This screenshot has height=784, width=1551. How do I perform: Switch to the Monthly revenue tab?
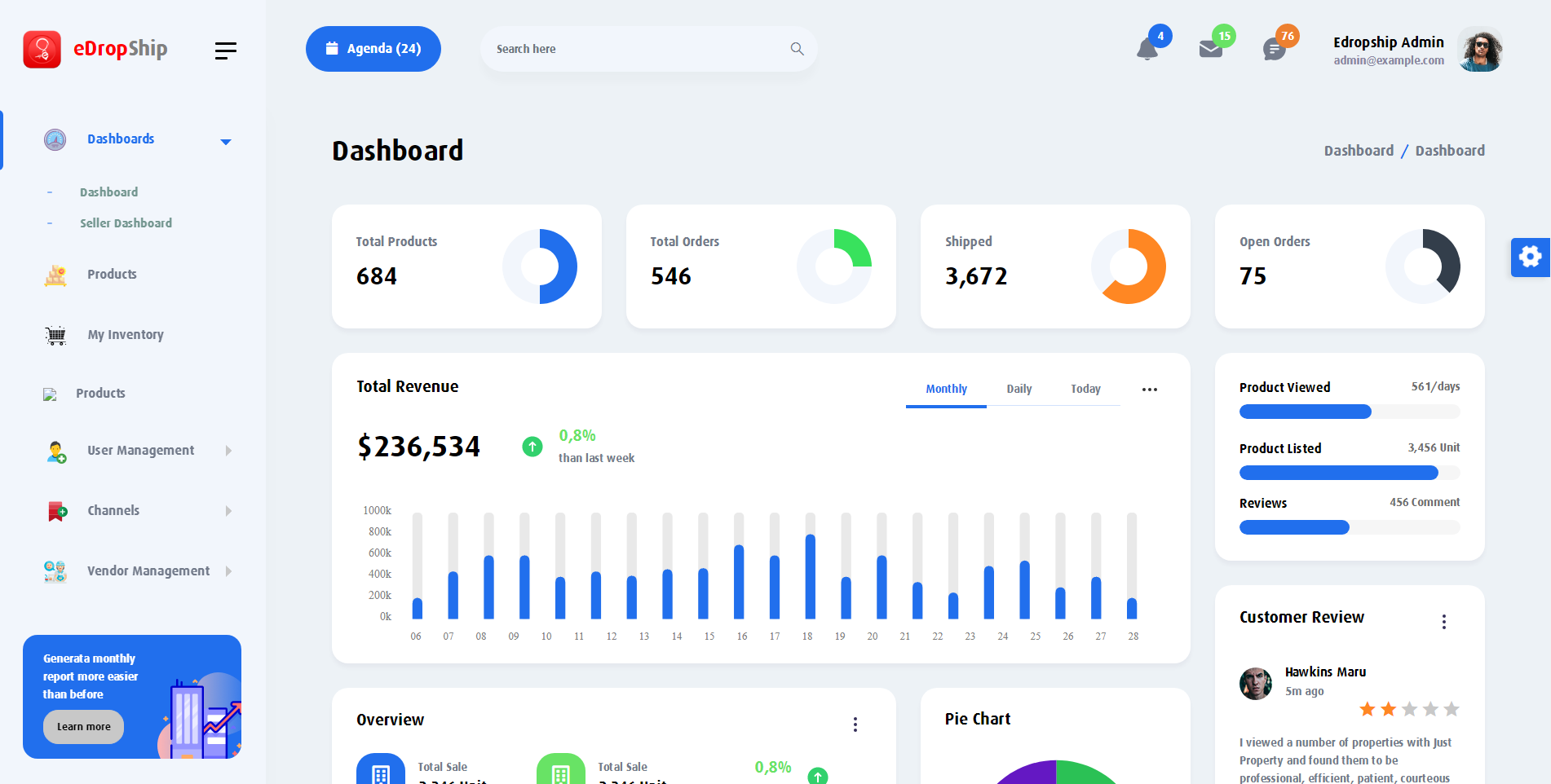click(946, 390)
